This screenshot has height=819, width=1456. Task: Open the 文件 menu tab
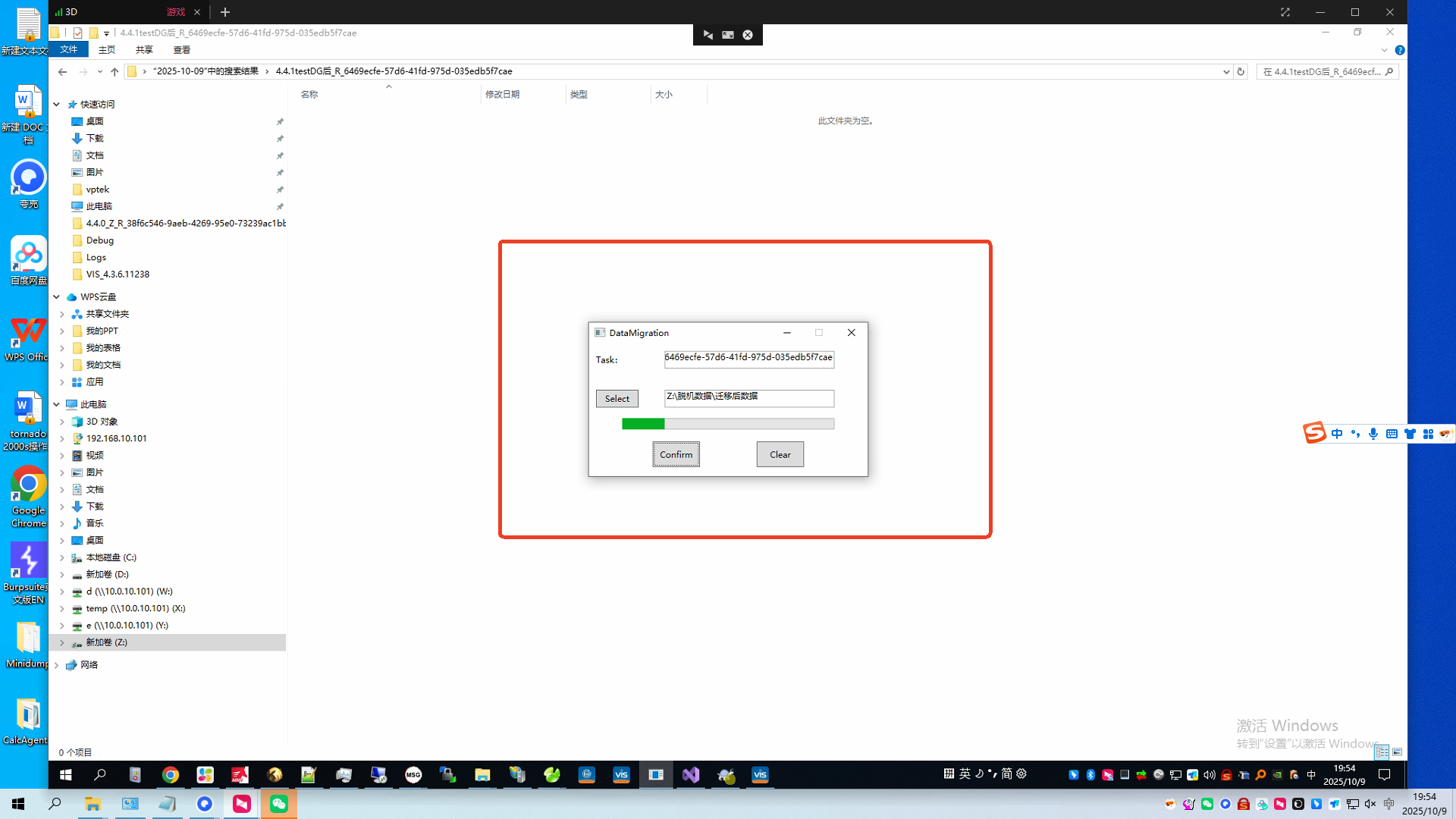pos(69,50)
